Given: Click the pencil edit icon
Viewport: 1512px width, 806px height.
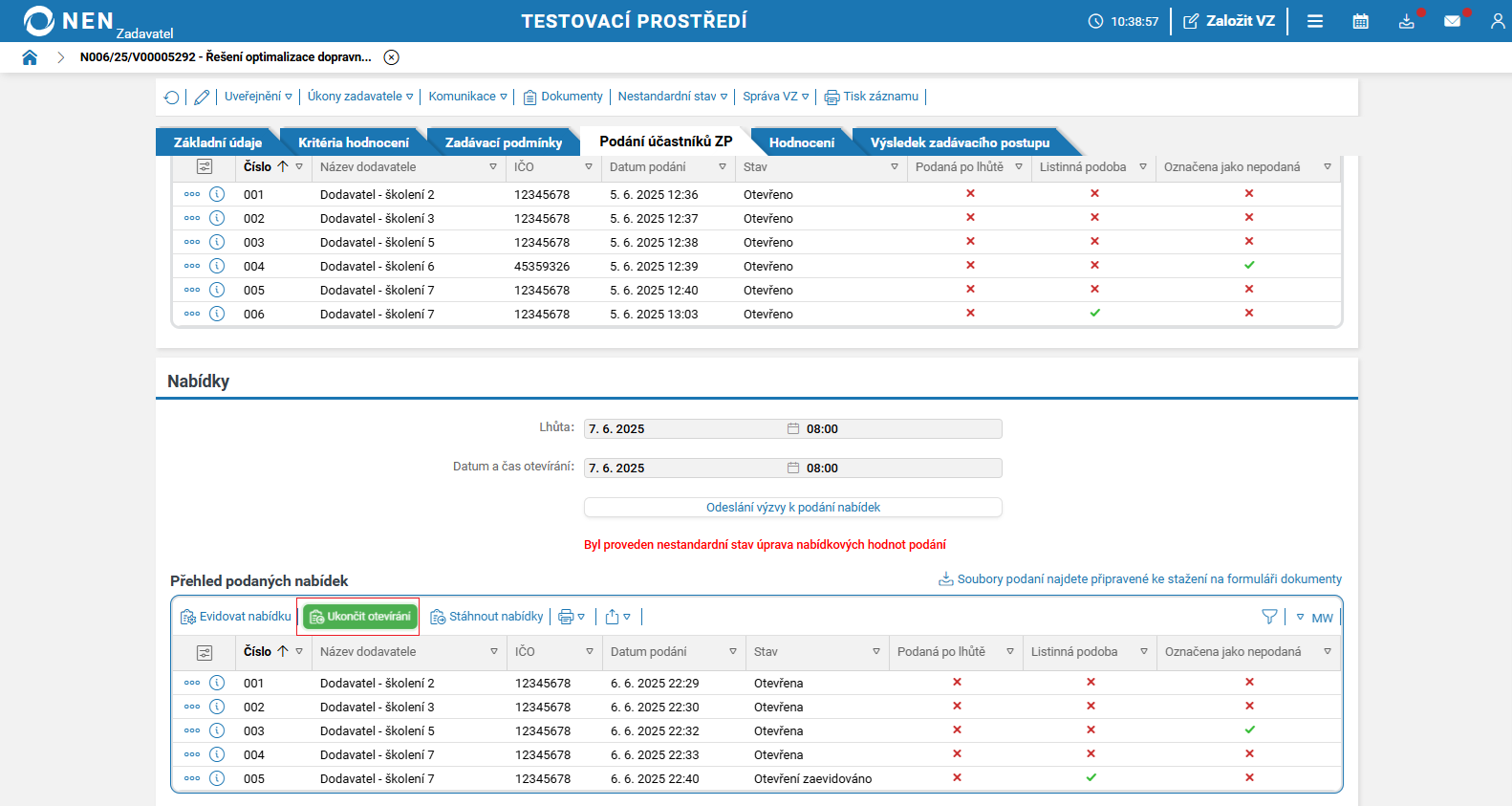Looking at the screenshot, I should (x=202, y=97).
